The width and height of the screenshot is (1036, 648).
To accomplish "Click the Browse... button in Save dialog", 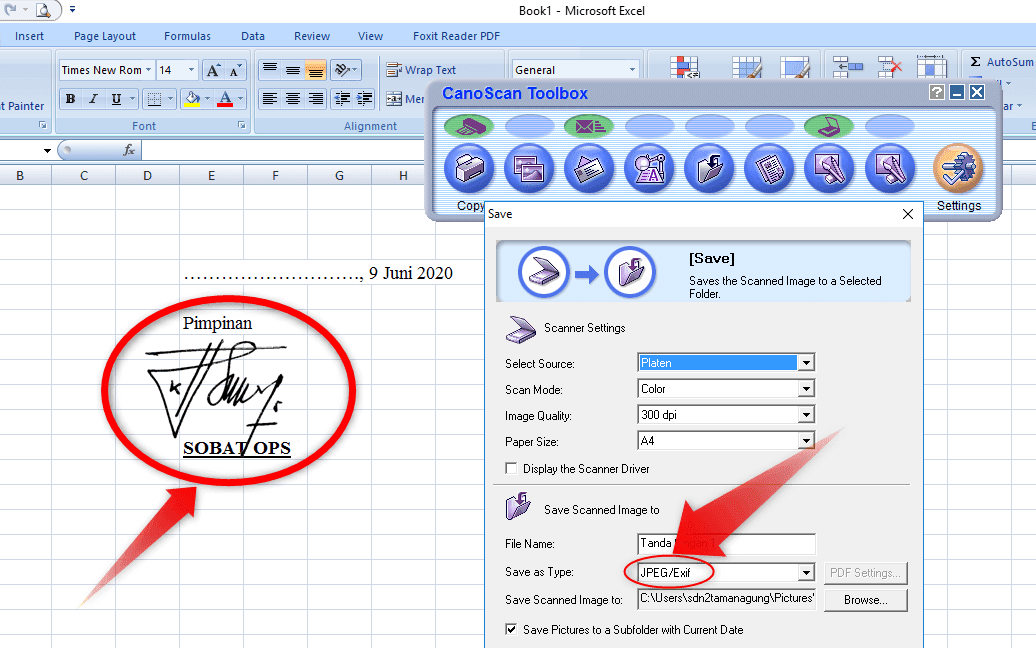I will 866,600.
